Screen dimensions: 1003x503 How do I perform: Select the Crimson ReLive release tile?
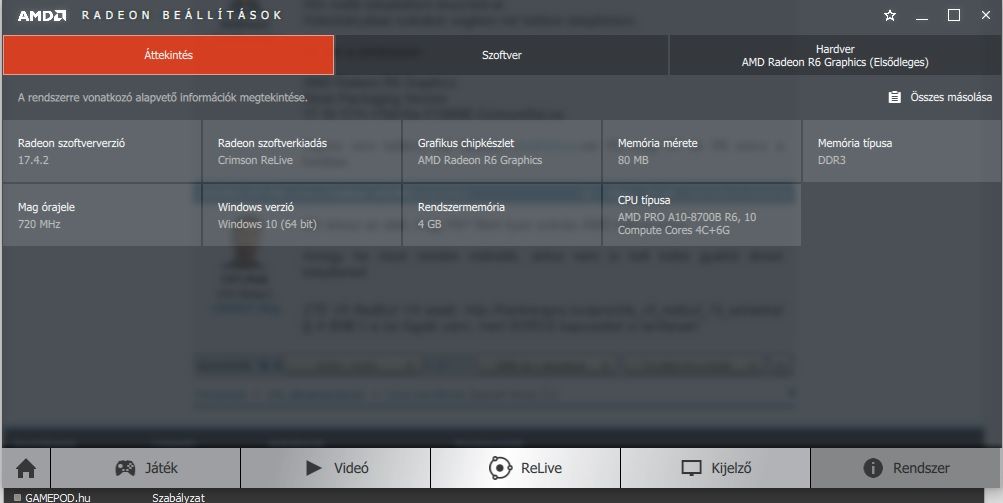pyautogui.click(x=302, y=151)
